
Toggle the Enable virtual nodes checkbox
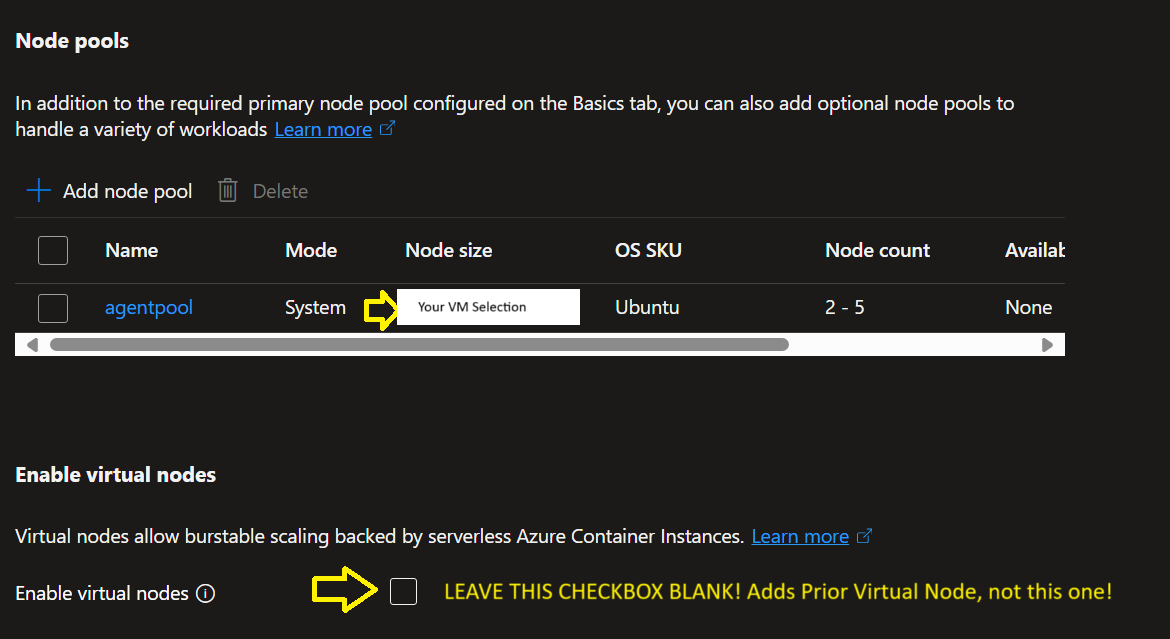[x=404, y=592]
